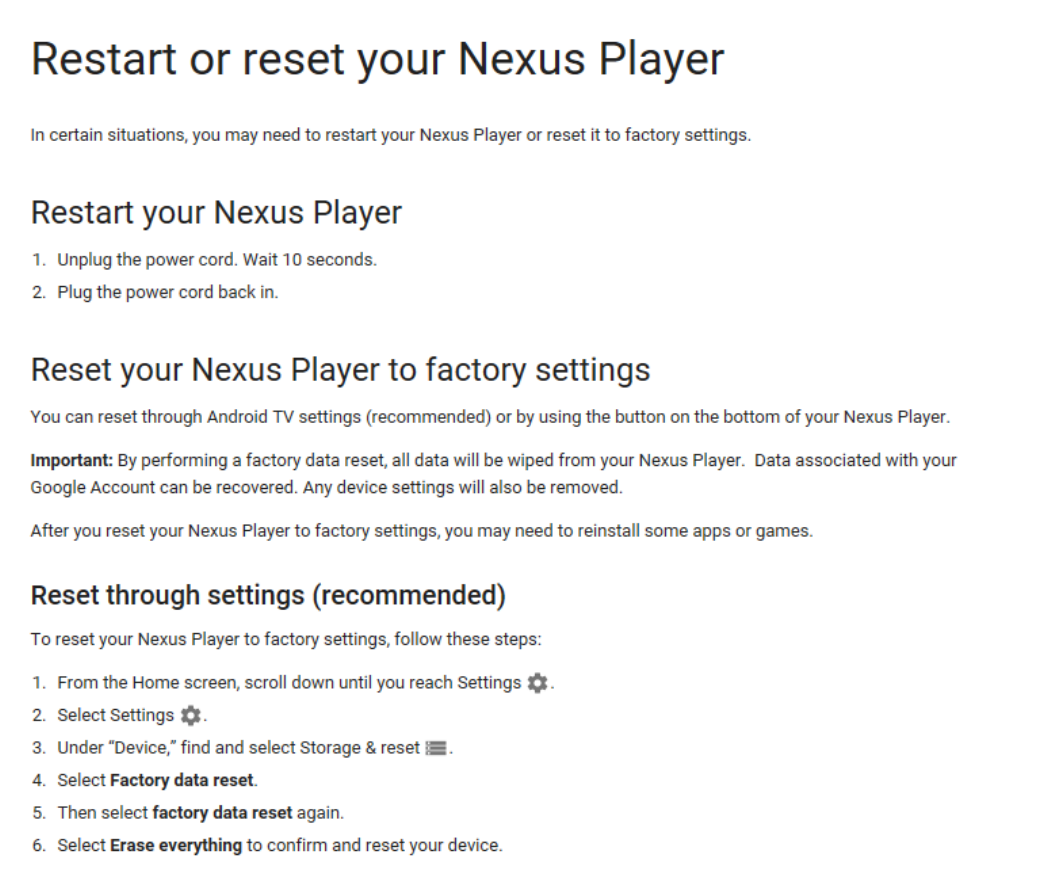Click bold factory data reset in step five

pos(222,813)
